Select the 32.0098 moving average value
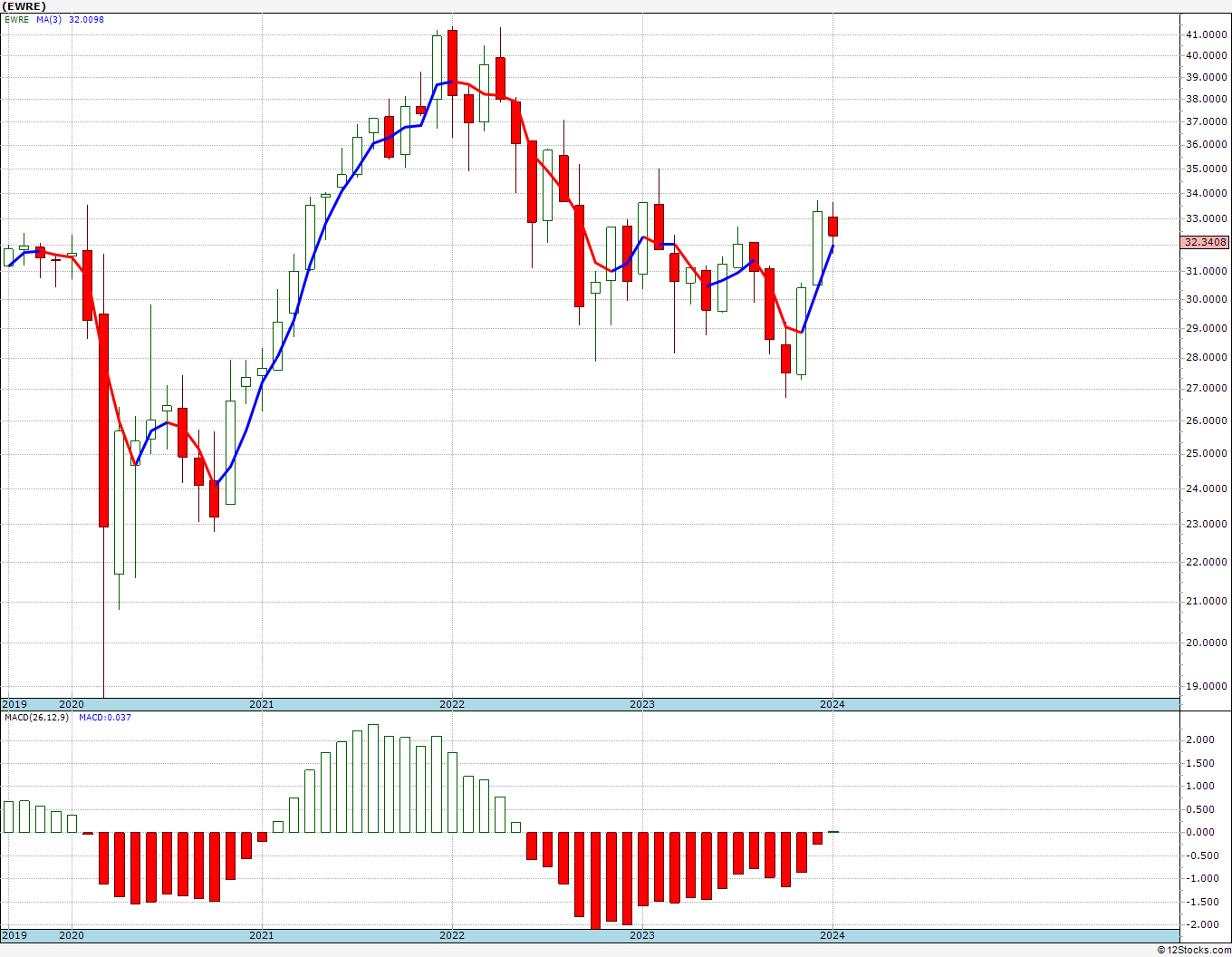The width and height of the screenshot is (1232, 957). 87,19
